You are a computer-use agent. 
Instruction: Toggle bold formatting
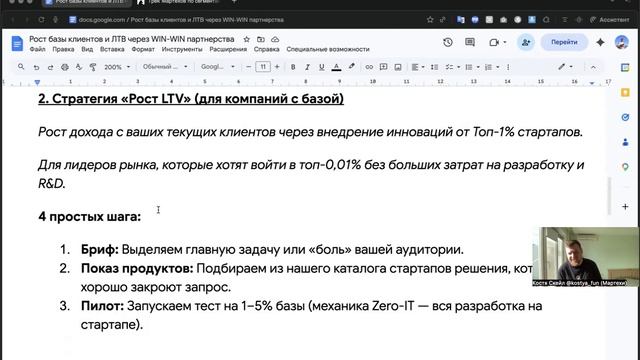click(293, 67)
